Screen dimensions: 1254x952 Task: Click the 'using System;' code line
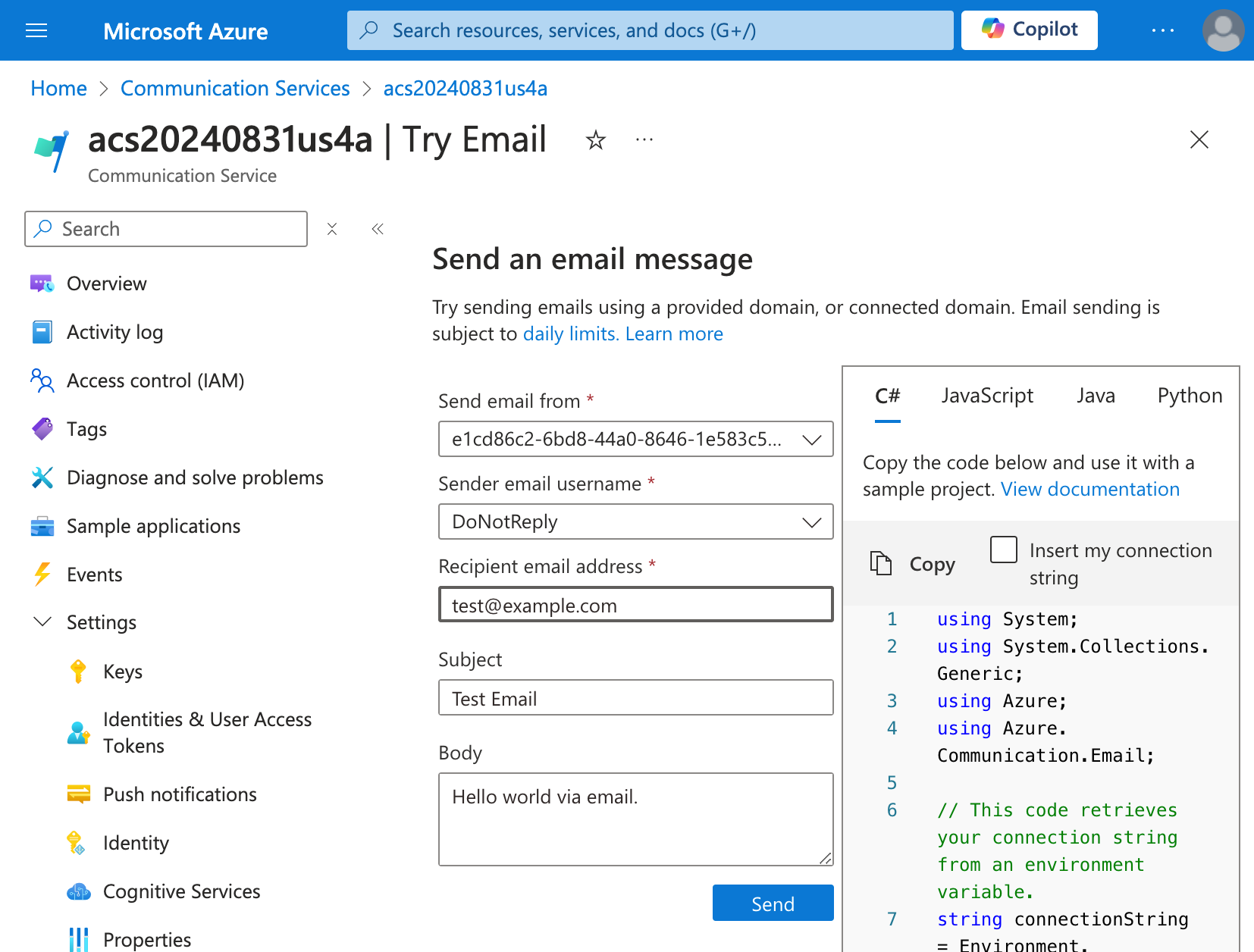click(x=1007, y=619)
